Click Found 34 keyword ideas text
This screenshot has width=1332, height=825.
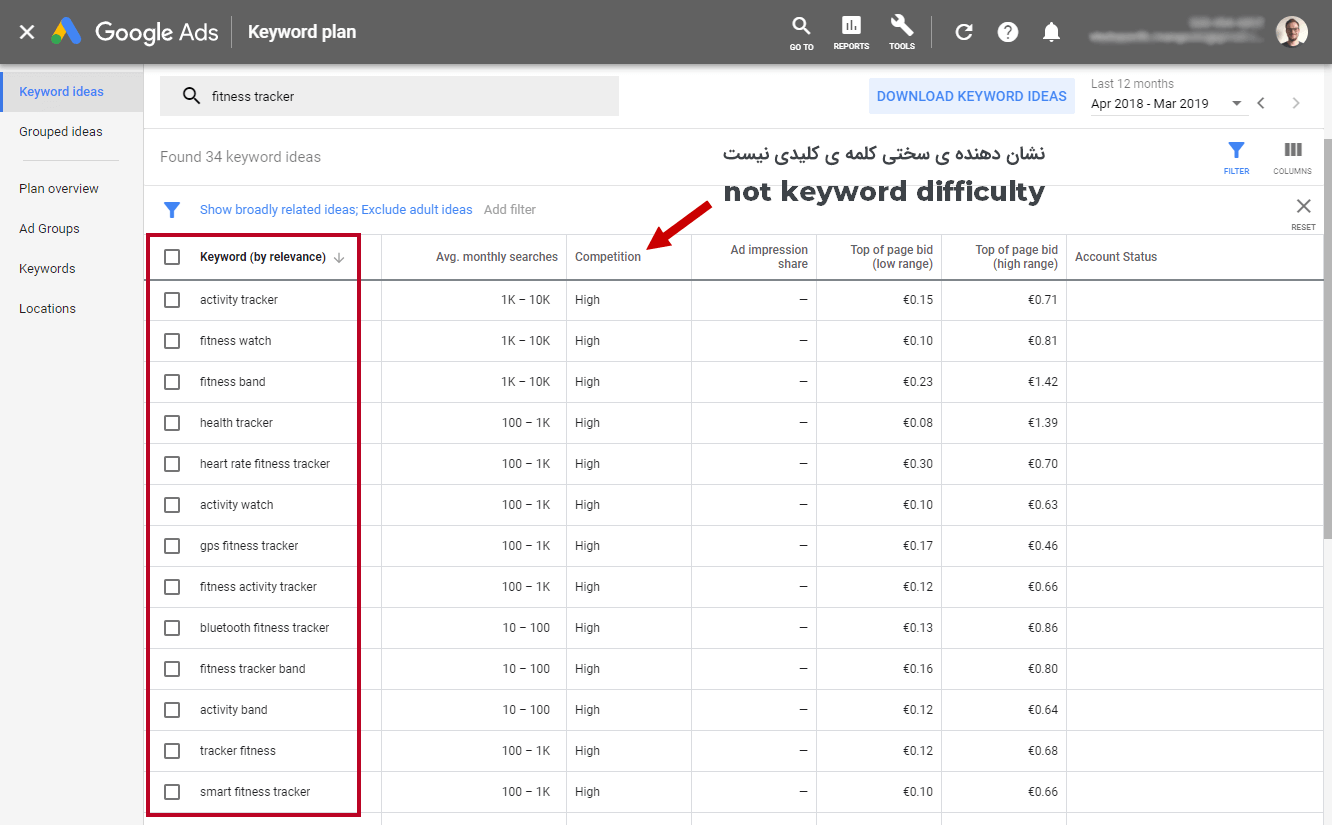click(x=240, y=157)
